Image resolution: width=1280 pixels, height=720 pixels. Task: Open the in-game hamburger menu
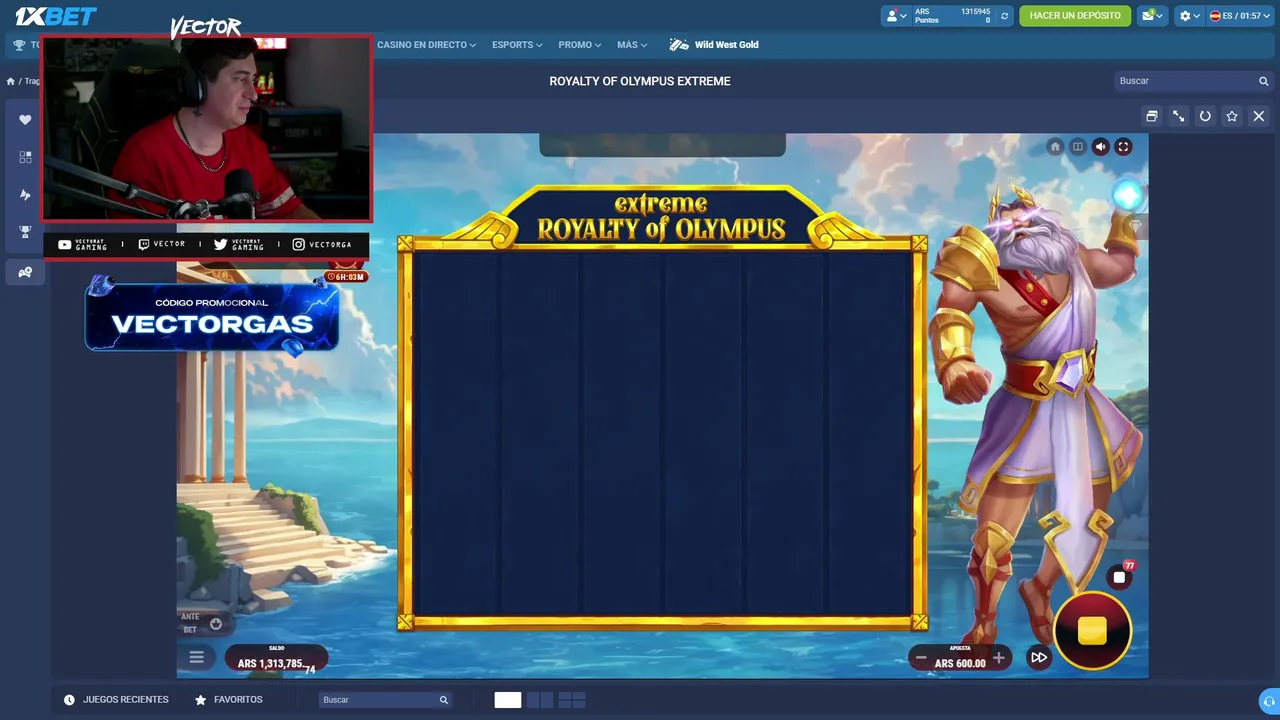[x=197, y=657]
